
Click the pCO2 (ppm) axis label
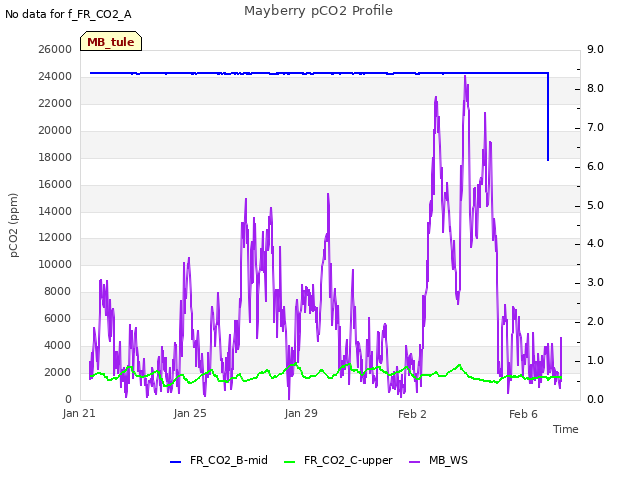(13, 225)
